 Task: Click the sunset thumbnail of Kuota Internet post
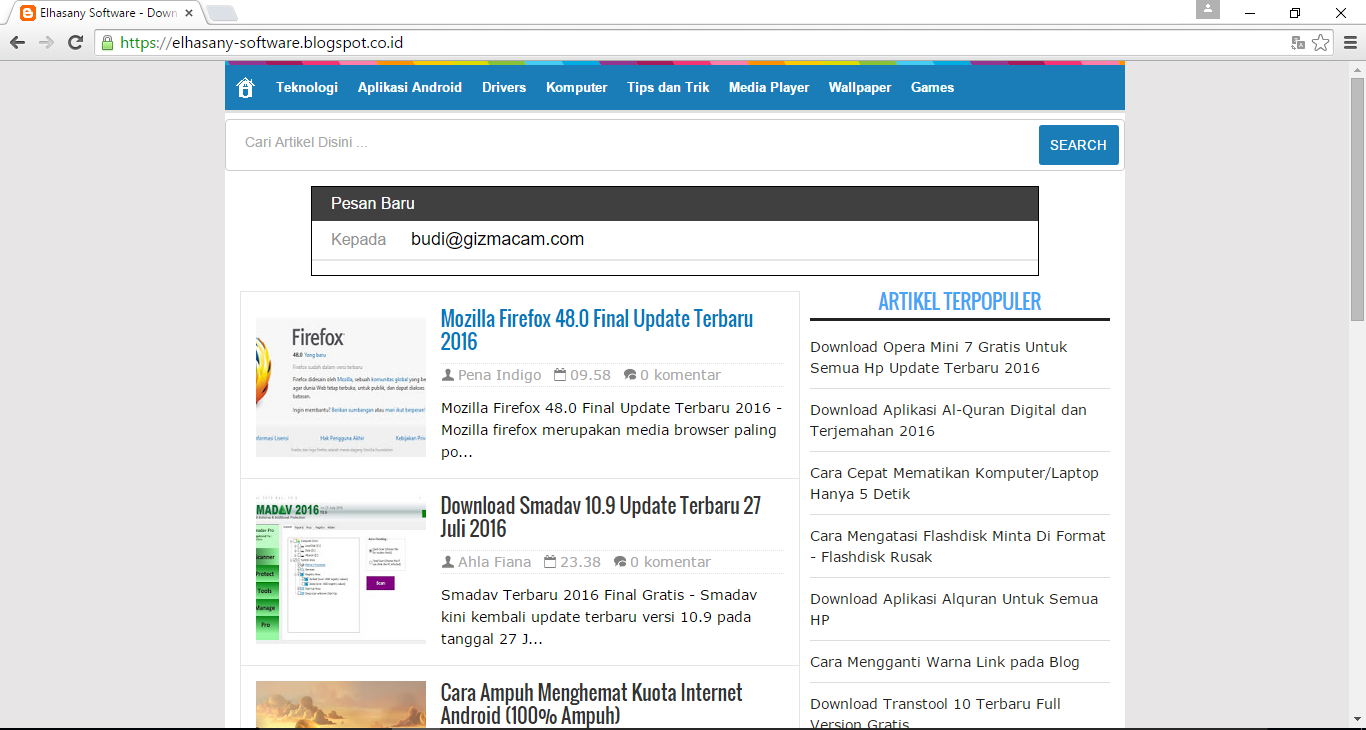341,705
